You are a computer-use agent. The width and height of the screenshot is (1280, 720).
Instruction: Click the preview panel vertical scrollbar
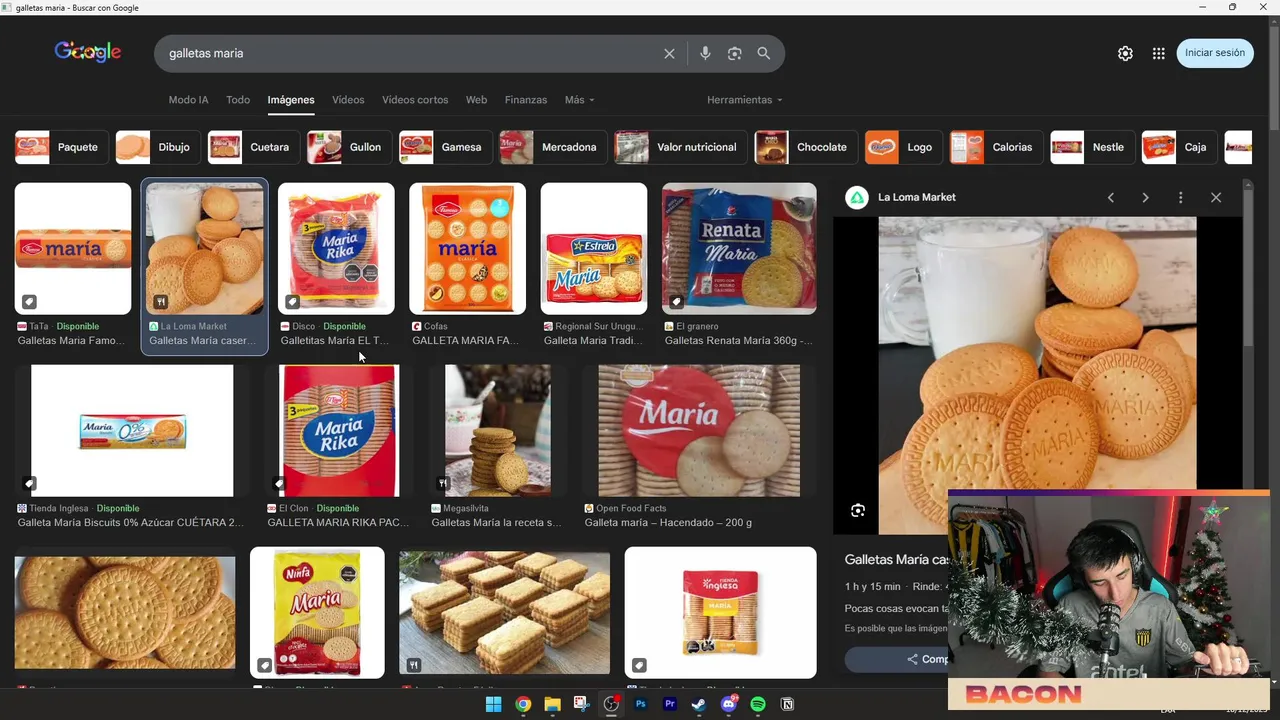click(1248, 270)
